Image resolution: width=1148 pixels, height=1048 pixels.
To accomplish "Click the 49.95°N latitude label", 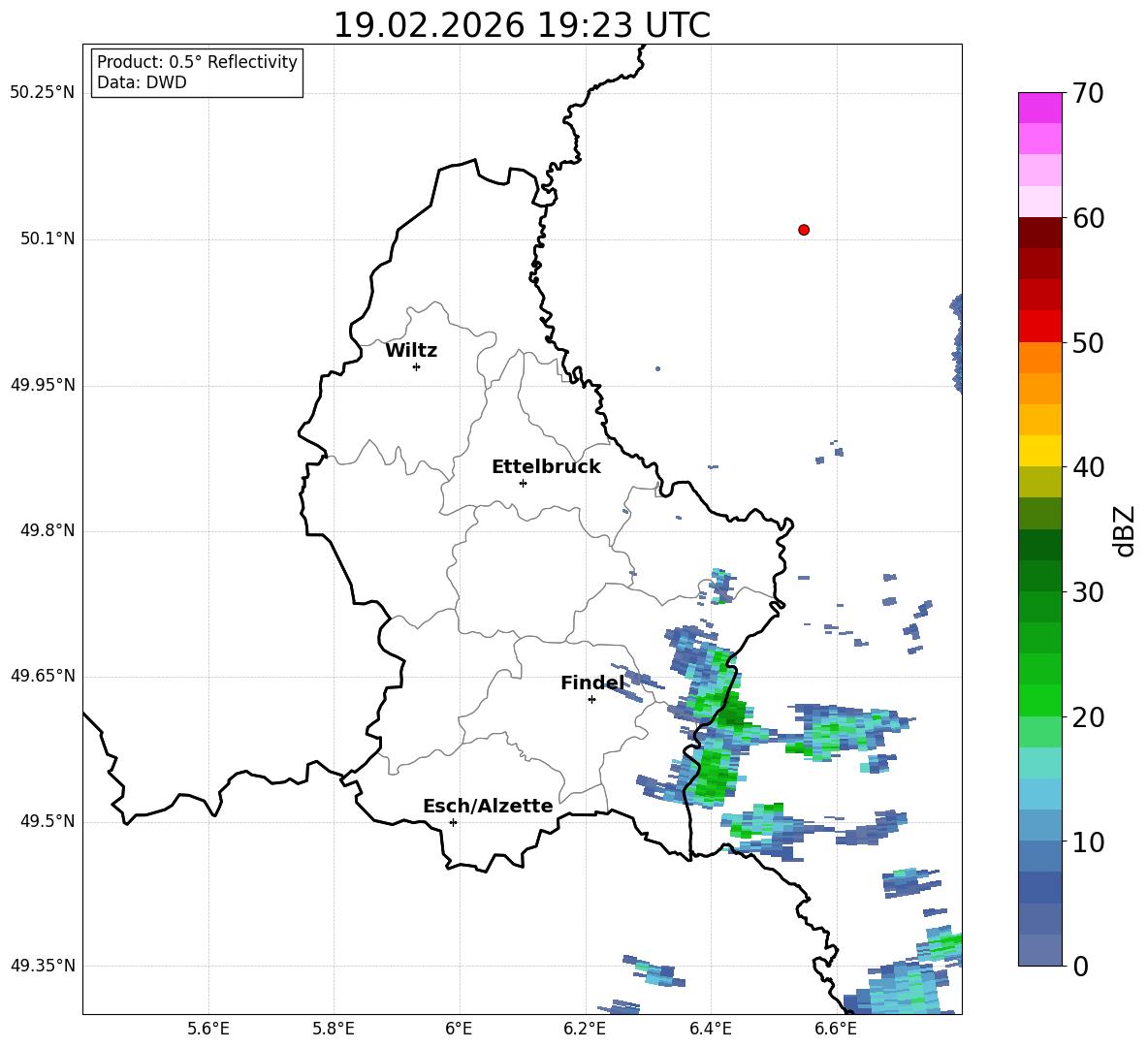I will (x=42, y=384).
